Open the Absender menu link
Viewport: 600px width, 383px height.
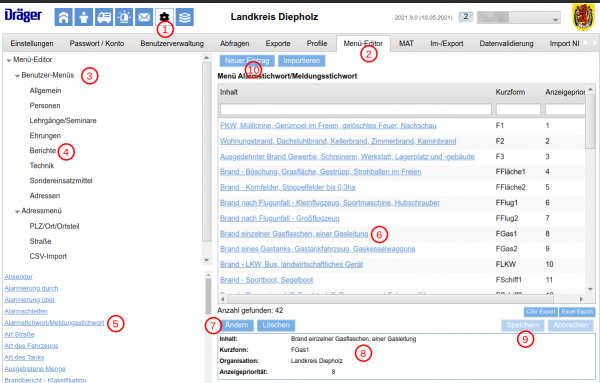click(x=18, y=277)
